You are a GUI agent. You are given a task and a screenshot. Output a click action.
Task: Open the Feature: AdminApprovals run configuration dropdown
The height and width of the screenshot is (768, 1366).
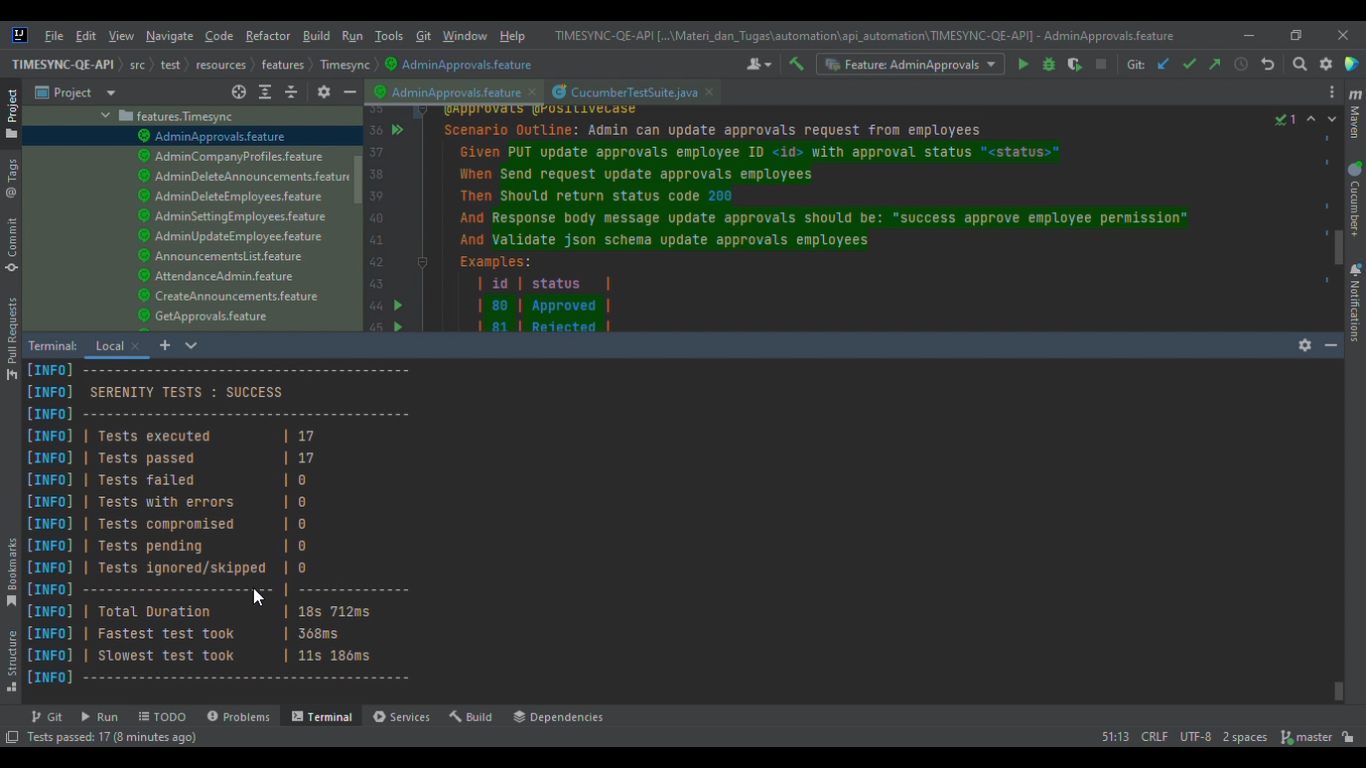(910, 63)
